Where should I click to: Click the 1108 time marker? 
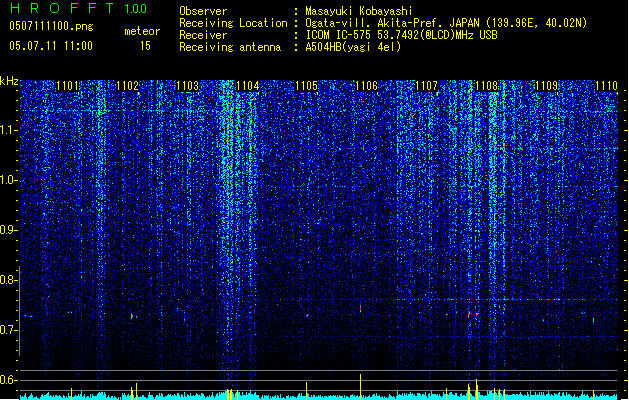[486, 86]
